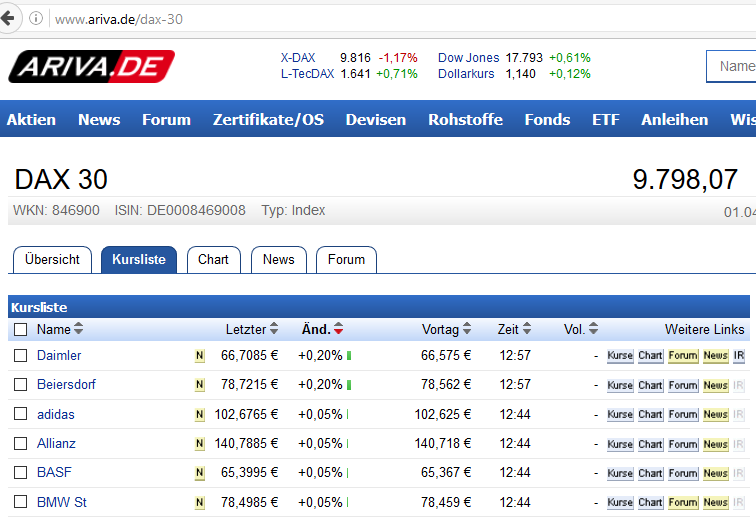This screenshot has height=519, width=756.
Task: Open Kurse link in BMW St row
Action: click(620, 503)
